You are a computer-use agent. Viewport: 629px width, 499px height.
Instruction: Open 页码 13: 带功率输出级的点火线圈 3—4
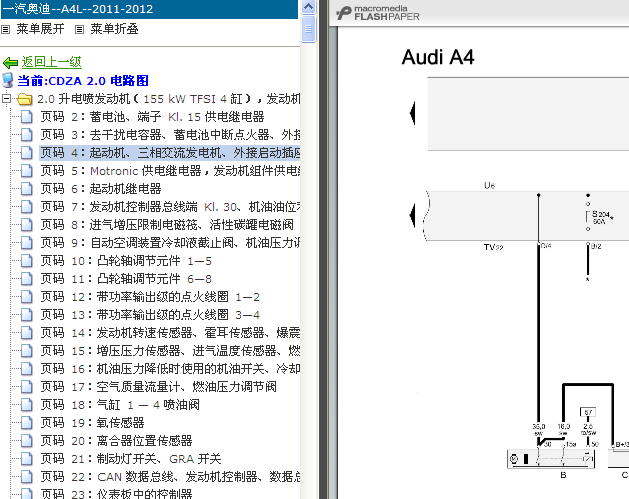point(150,315)
